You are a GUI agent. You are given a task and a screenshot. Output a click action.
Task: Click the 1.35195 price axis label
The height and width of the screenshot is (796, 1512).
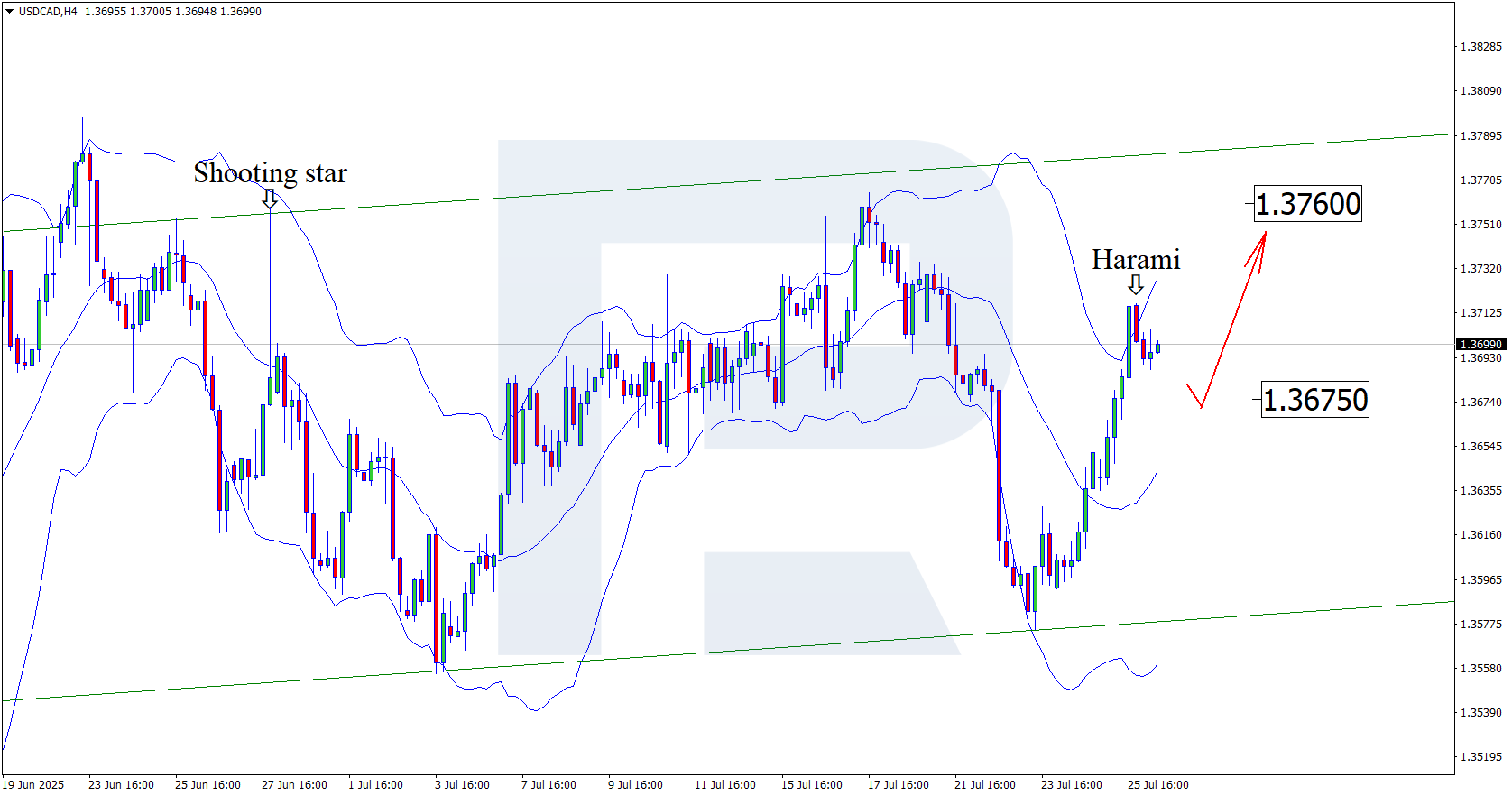click(x=1480, y=756)
